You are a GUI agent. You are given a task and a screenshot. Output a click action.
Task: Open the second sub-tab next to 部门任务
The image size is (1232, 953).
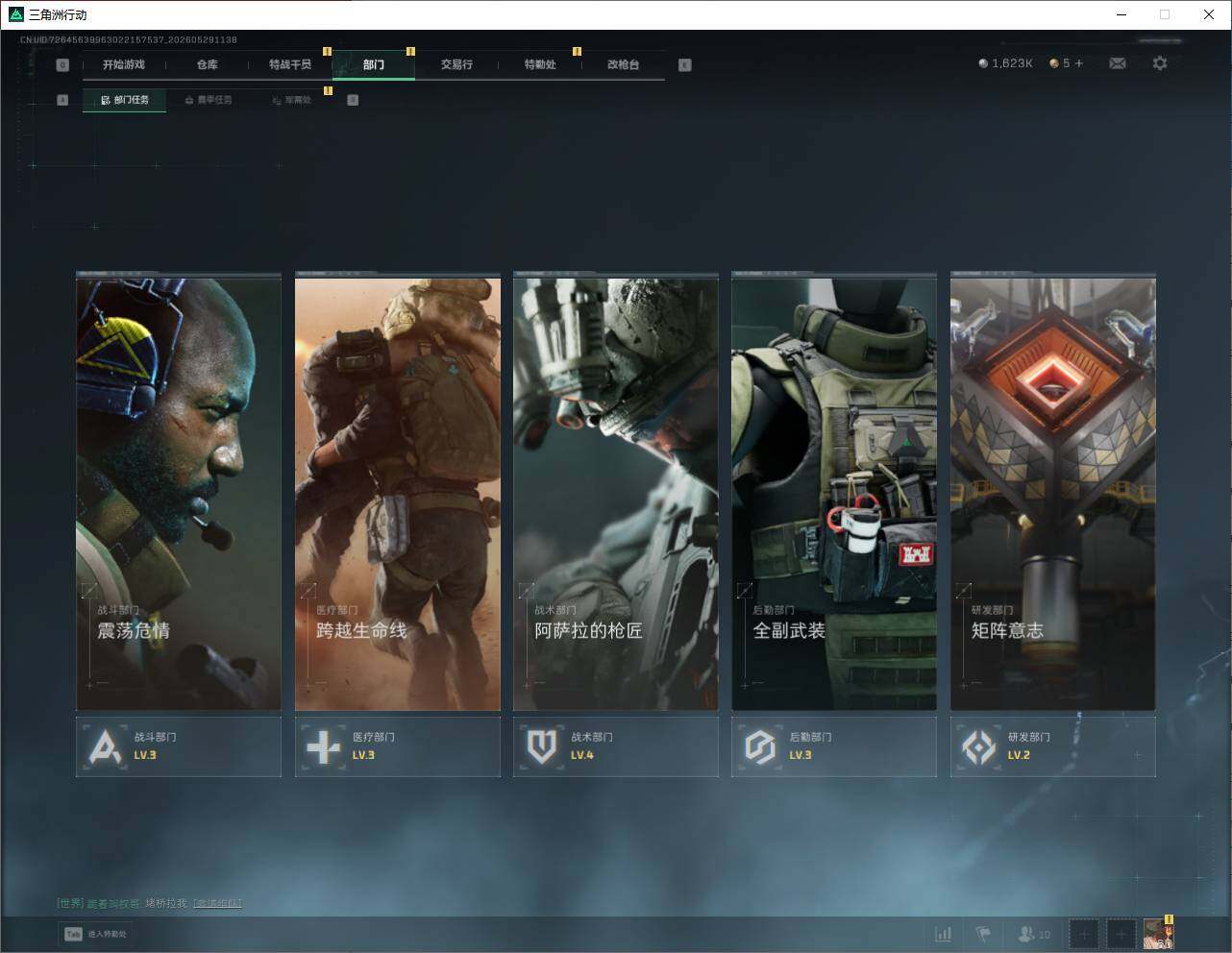tap(208, 100)
